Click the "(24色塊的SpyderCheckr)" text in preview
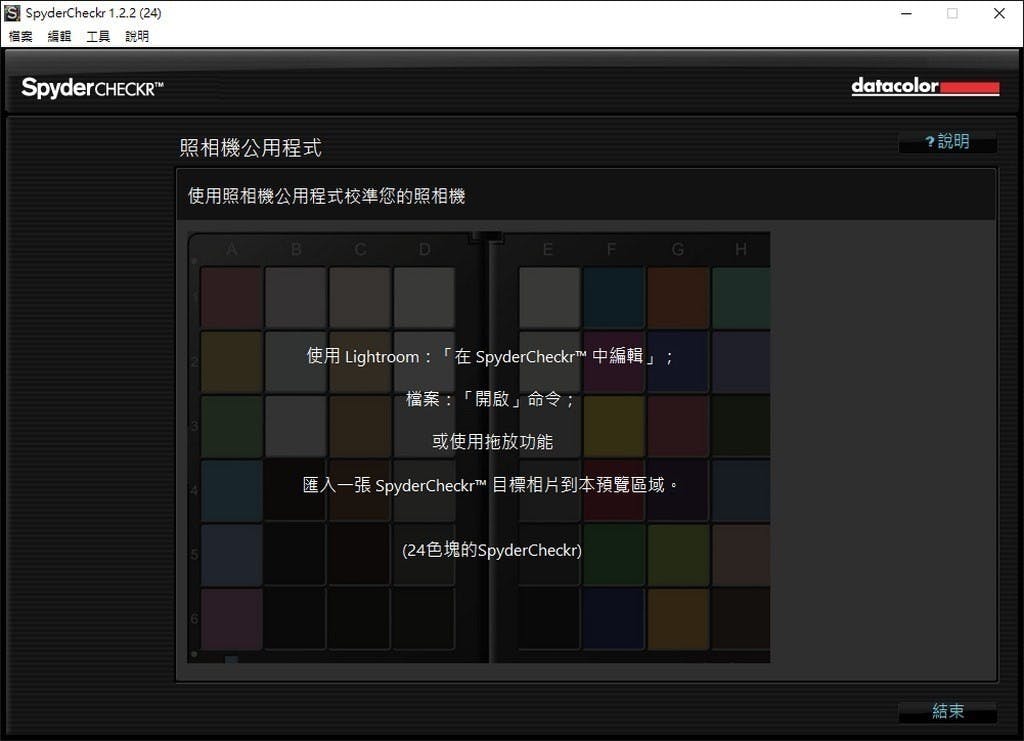 coord(492,550)
